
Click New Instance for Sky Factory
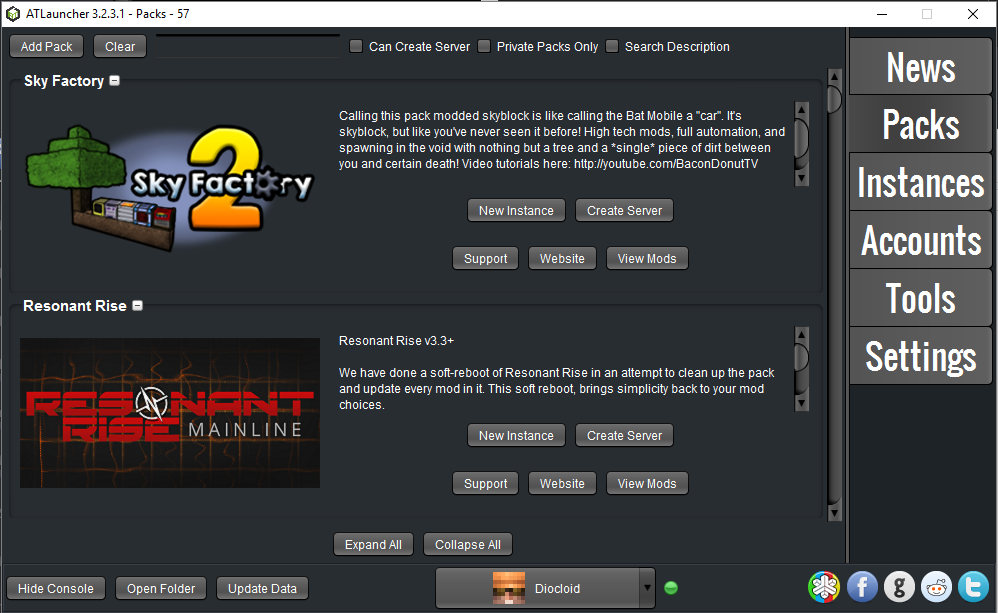point(516,210)
